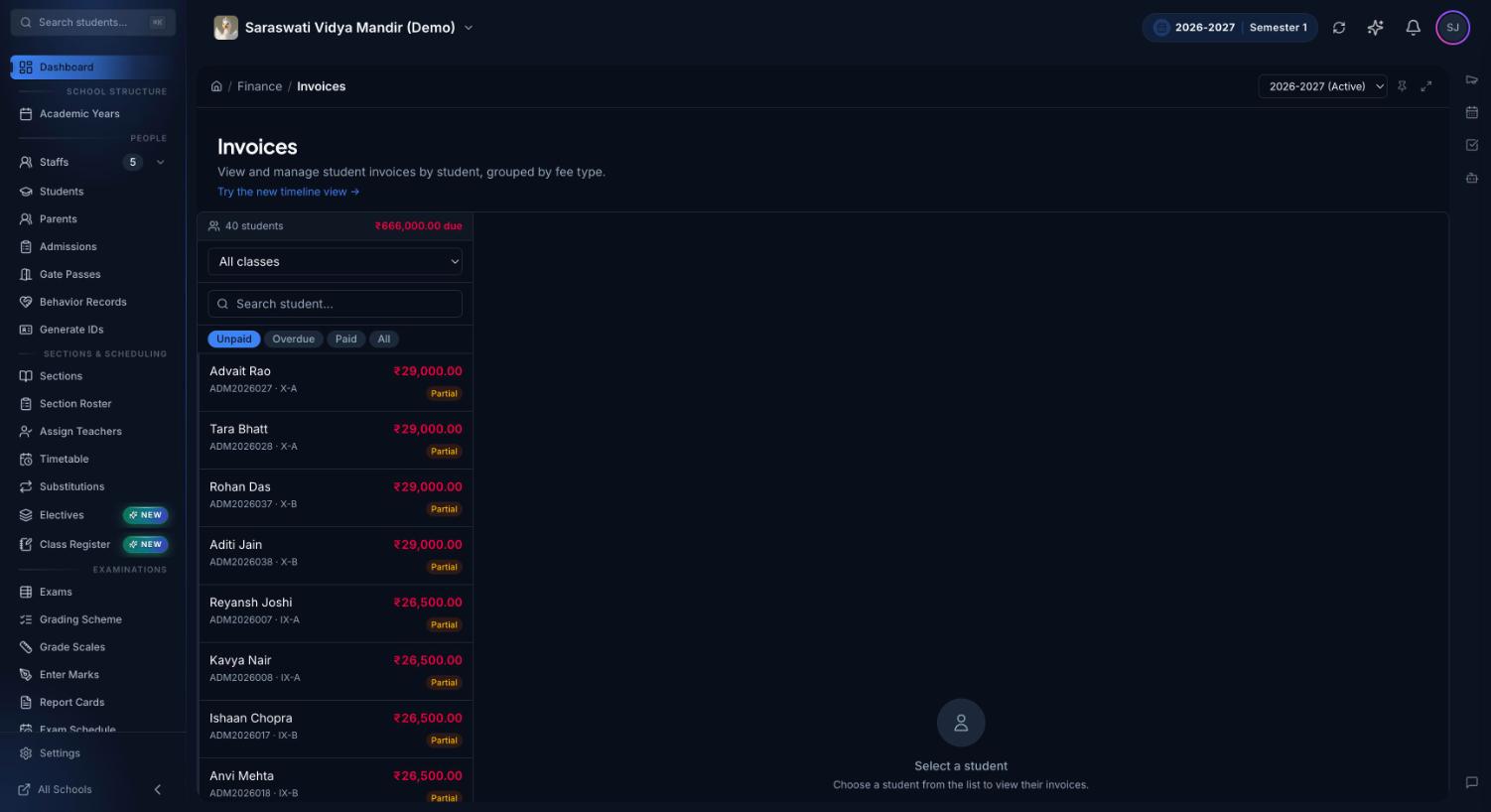Click Try the new timeline view link
The image size is (1491, 812).
click(x=288, y=192)
